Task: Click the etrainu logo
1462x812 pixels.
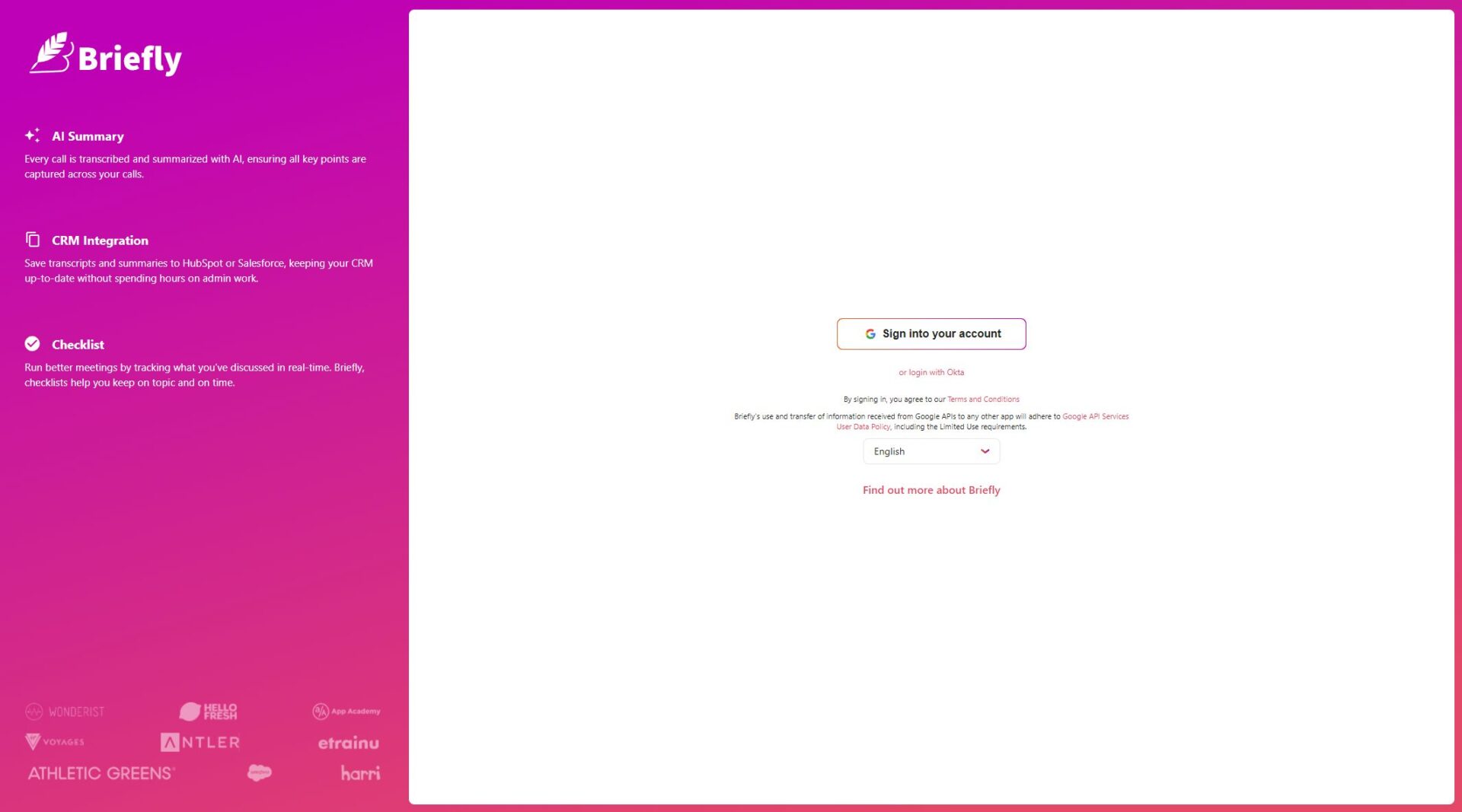Action: (348, 743)
